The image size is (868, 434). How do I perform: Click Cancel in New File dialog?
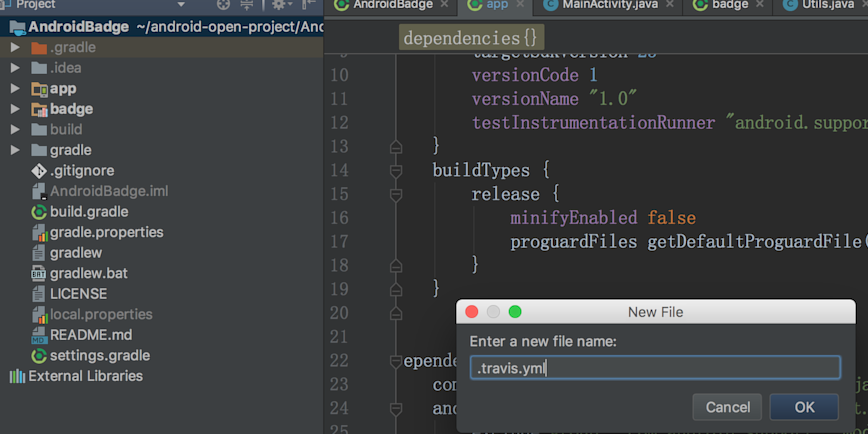[x=727, y=407]
